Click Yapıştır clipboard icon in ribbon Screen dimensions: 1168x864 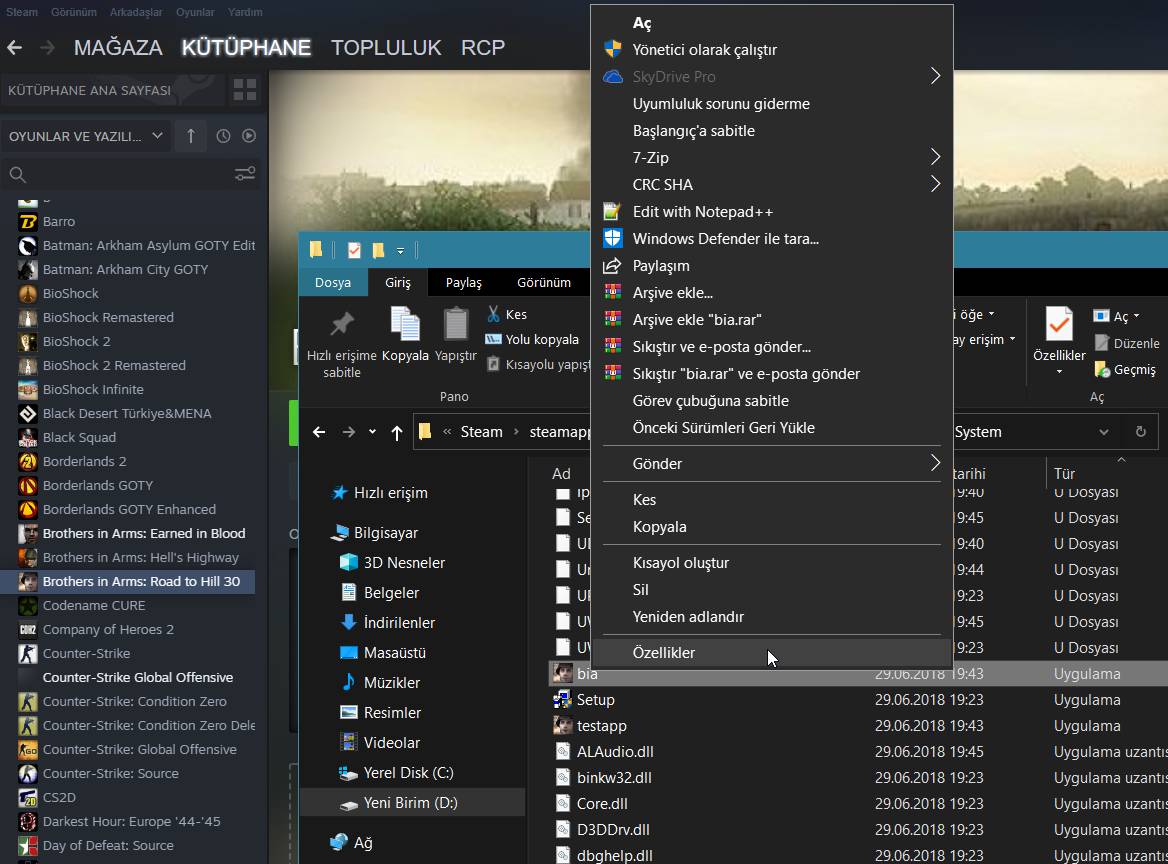[456, 325]
